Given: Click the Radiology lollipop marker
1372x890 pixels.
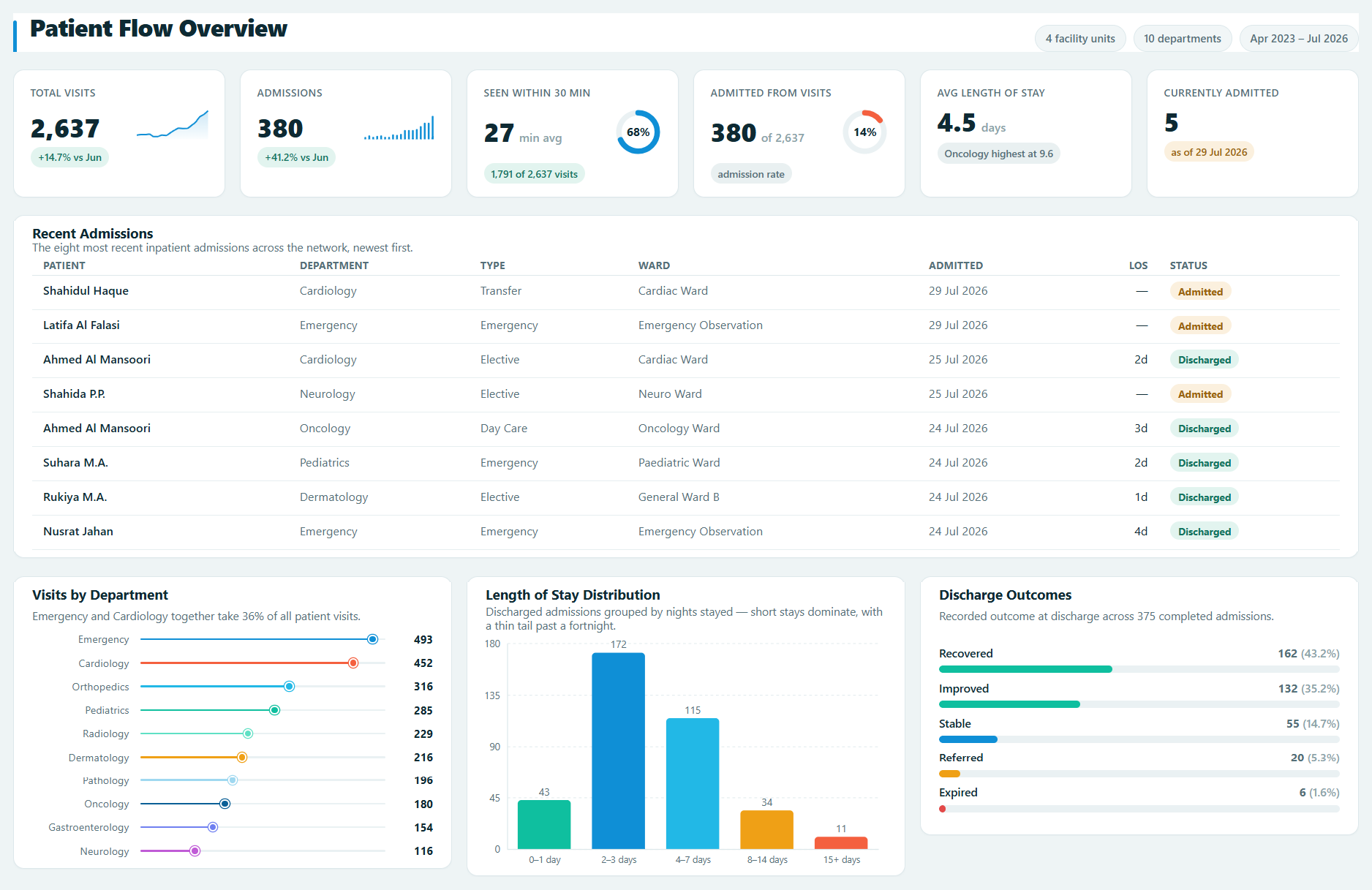Looking at the screenshot, I should pos(248,734).
